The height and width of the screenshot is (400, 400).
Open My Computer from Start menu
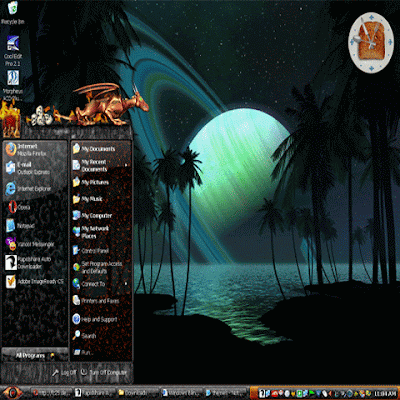pos(101,216)
